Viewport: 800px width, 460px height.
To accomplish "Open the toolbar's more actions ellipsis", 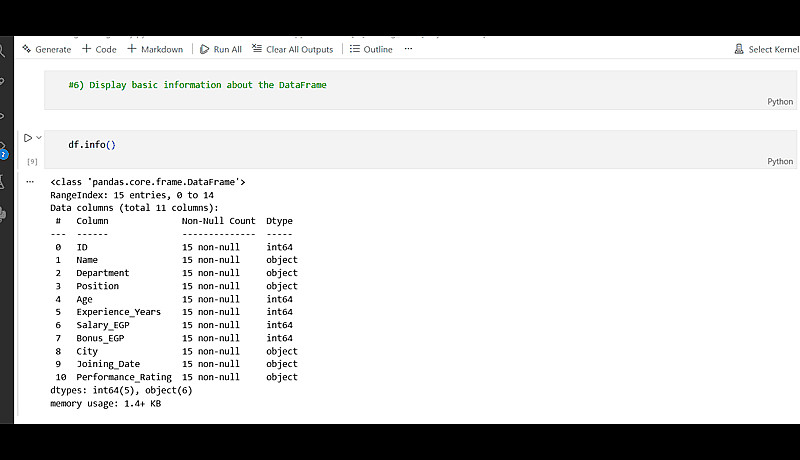I will [x=408, y=49].
